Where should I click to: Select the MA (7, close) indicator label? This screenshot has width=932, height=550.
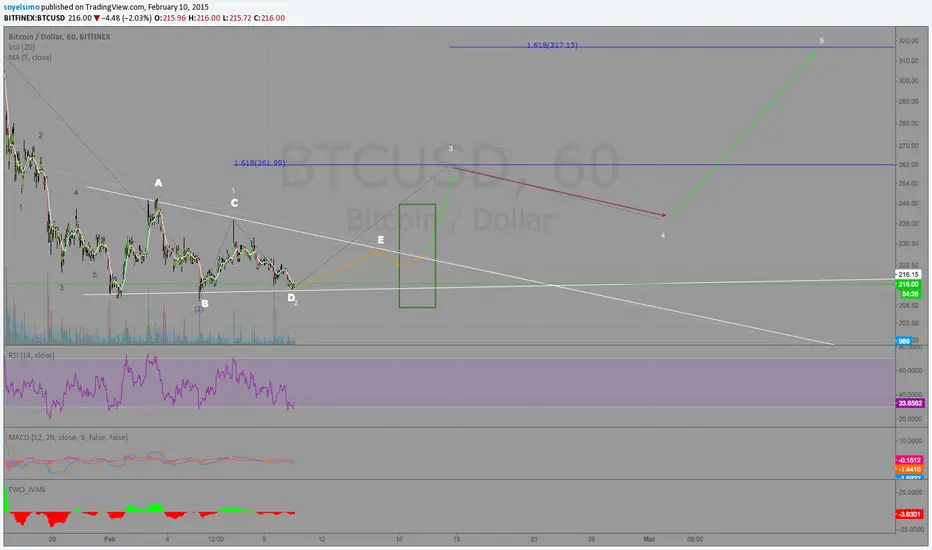coord(30,58)
